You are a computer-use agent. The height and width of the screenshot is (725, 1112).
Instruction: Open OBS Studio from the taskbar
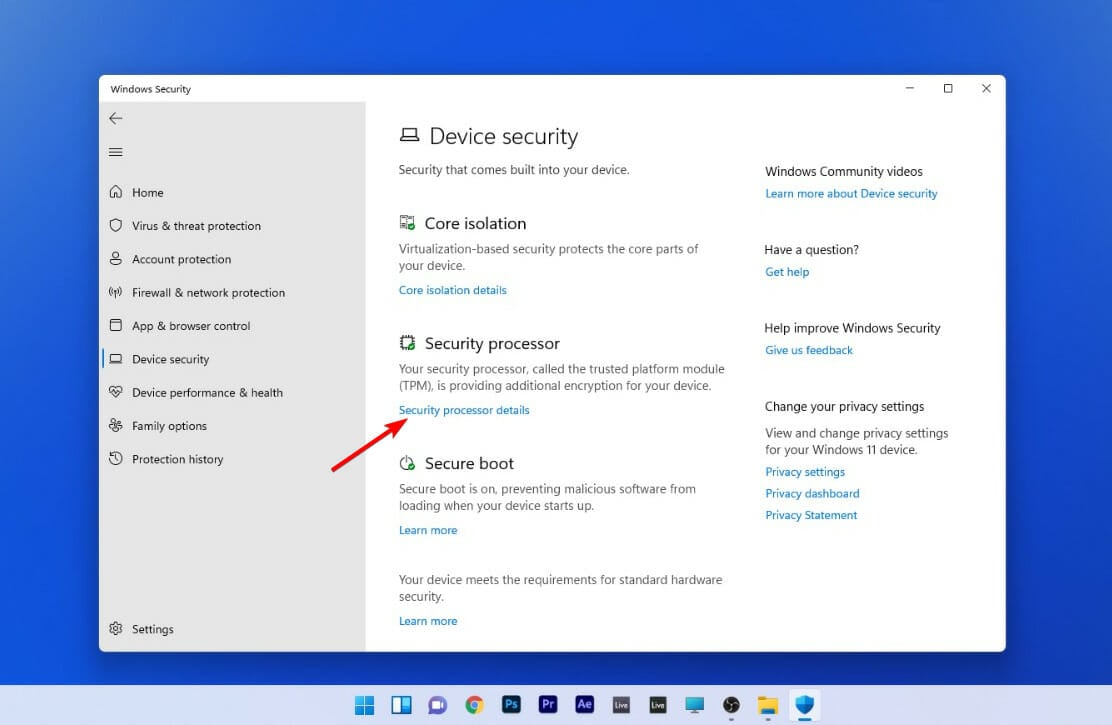[x=731, y=705]
